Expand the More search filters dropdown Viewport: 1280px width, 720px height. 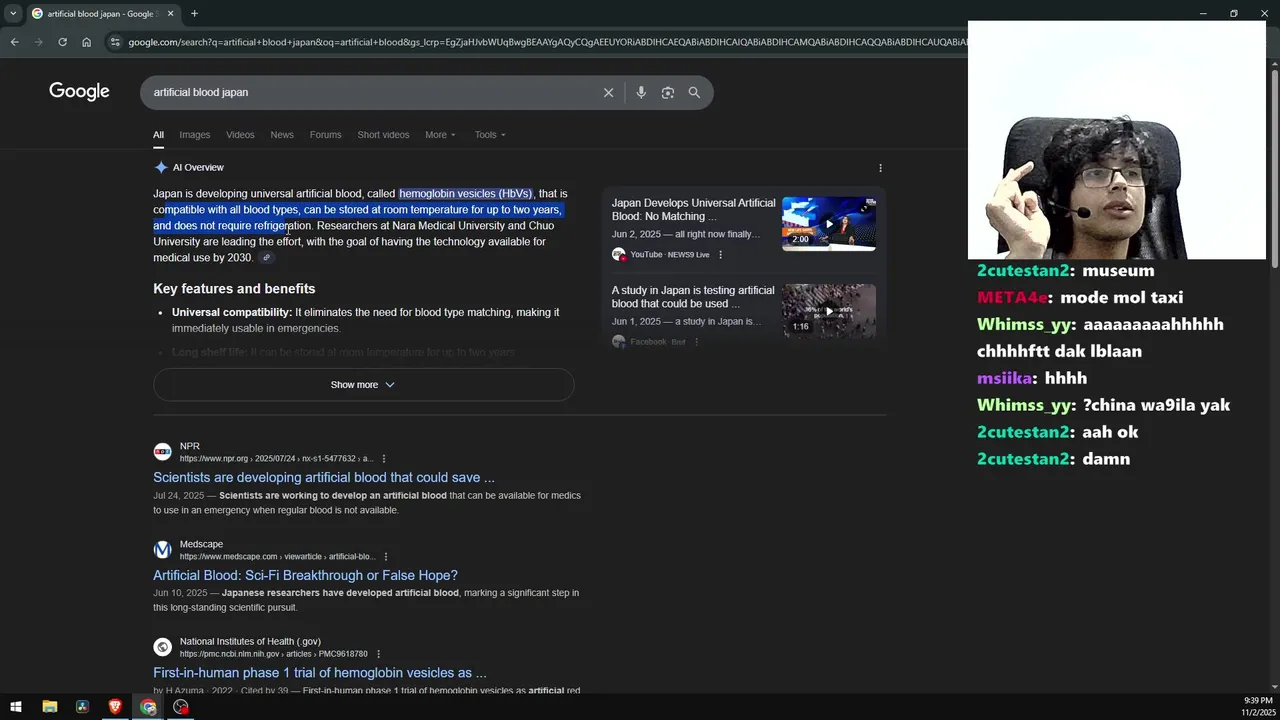click(440, 135)
